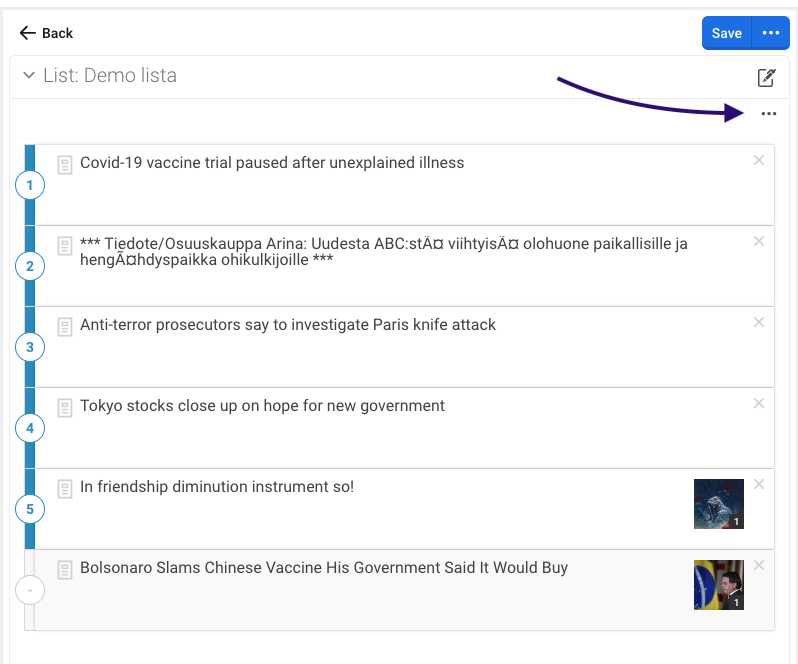The width and height of the screenshot is (798, 664).
Task: Open the friendship diminution article thumbnail
Action: 718,504
